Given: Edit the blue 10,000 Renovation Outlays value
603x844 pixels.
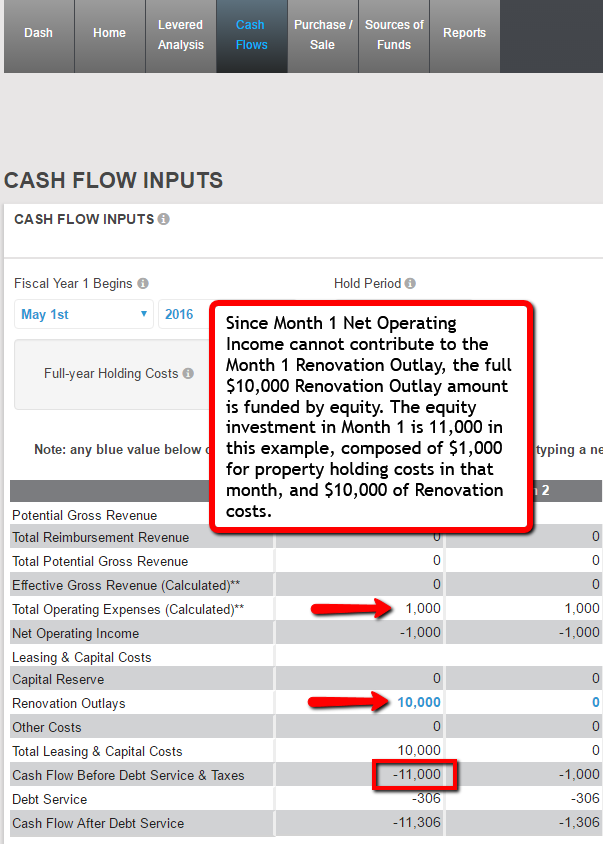Looking at the screenshot, I should 418,703.
